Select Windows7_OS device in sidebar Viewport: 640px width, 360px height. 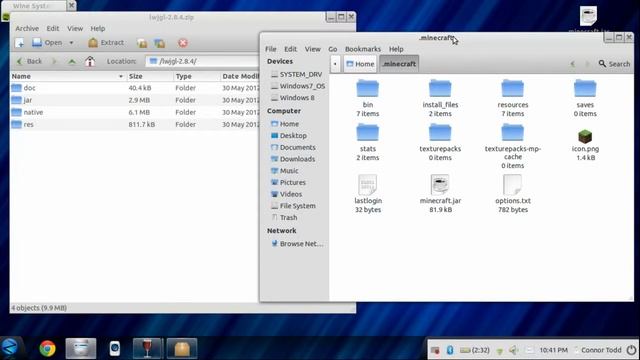point(298,86)
